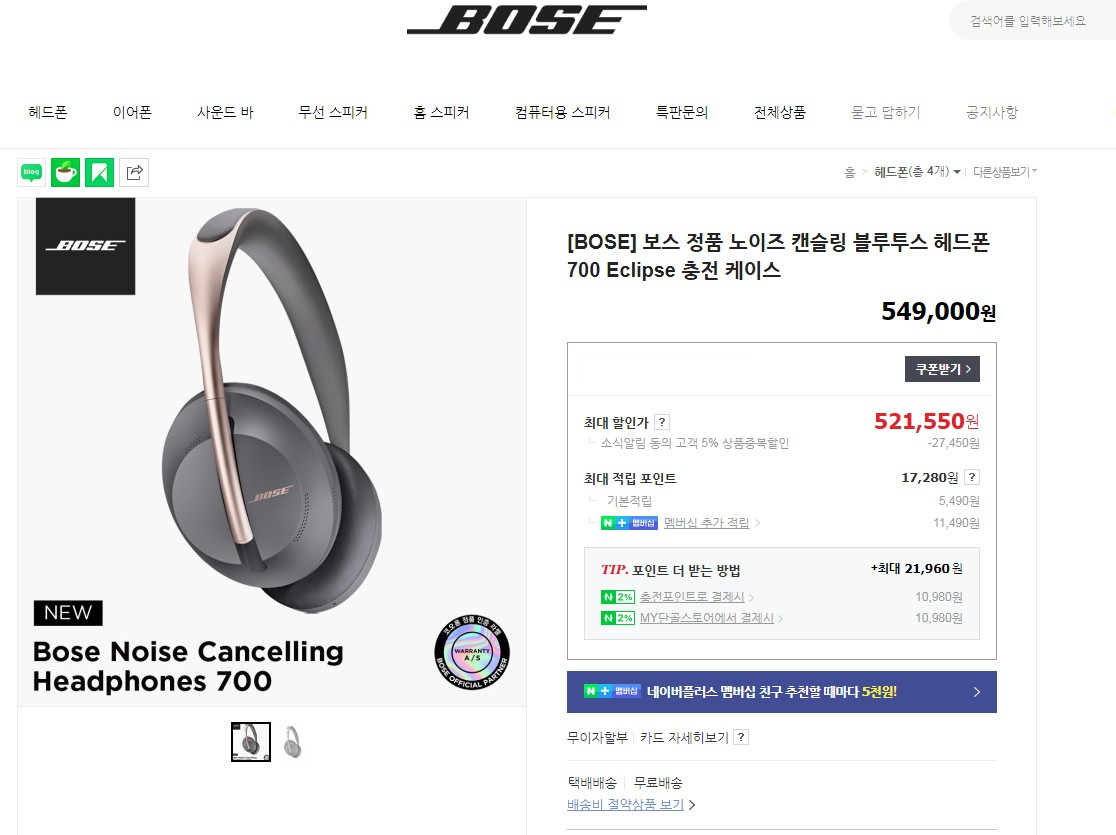Open the 사운드 바 menu

pos(225,113)
